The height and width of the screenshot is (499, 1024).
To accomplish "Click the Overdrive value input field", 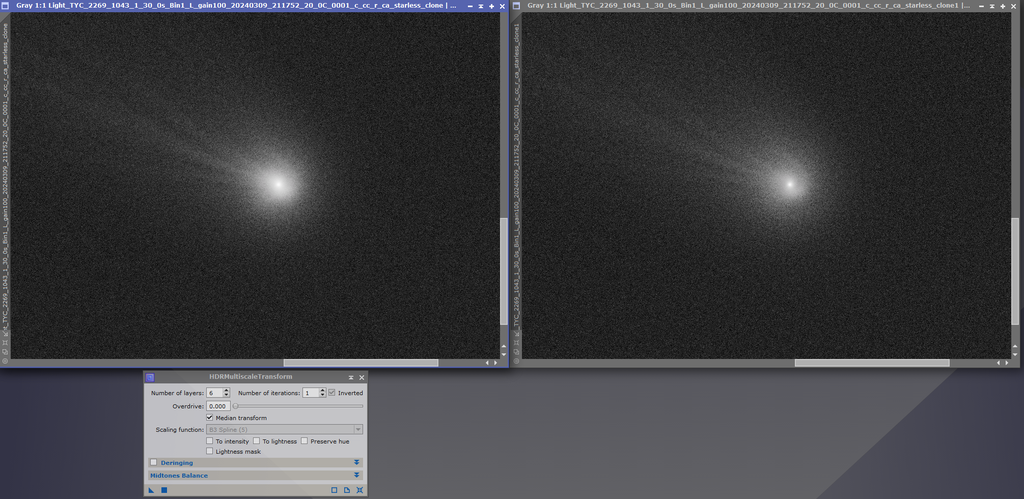I will tap(218, 406).
